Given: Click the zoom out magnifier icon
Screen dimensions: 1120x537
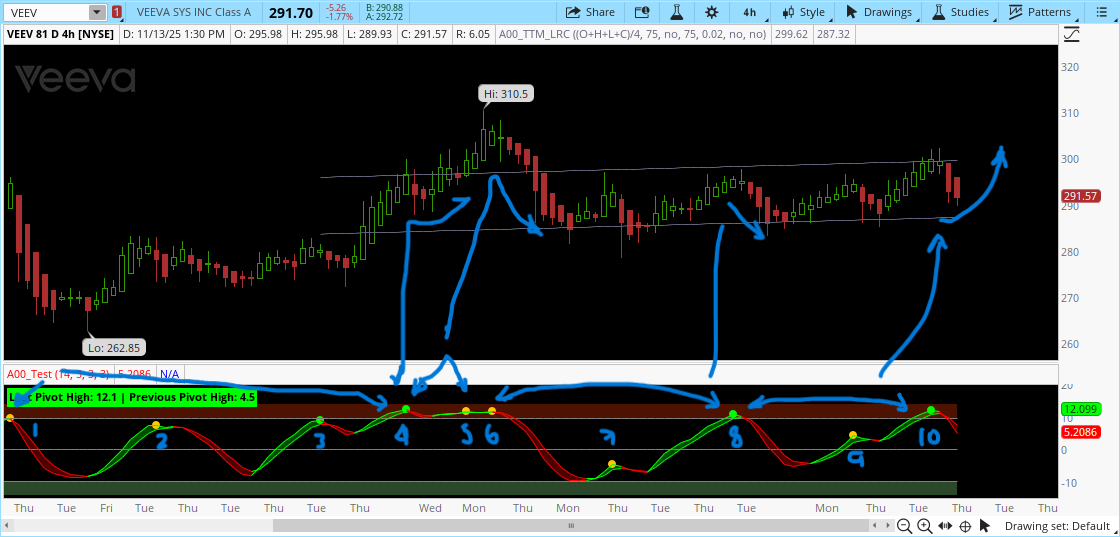Looking at the screenshot, I should click(903, 526).
